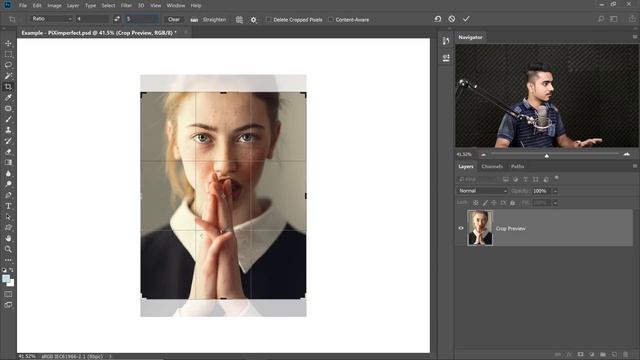
Task: Enable Delete Cropped Pixels checkbox
Action: [x=268, y=20]
